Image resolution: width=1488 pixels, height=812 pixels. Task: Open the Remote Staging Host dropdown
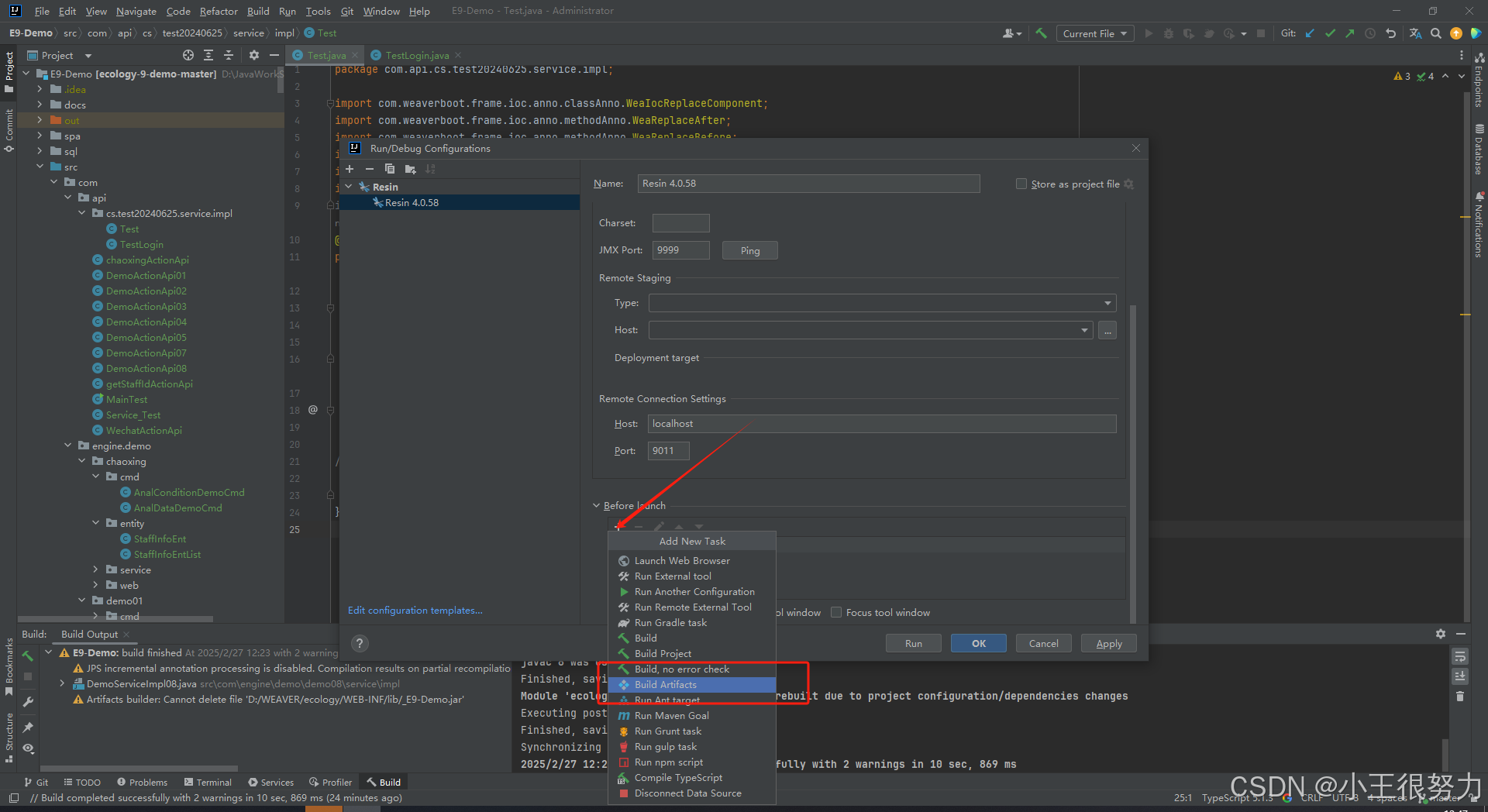(870, 330)
